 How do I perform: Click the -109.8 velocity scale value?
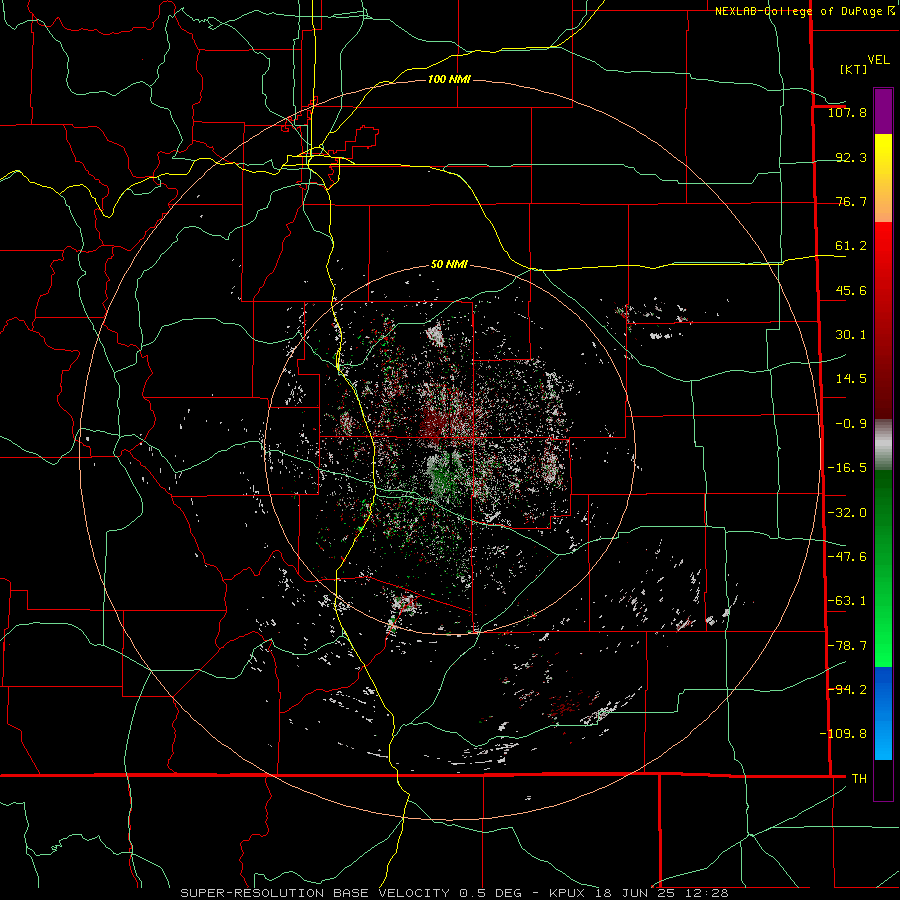843,734
